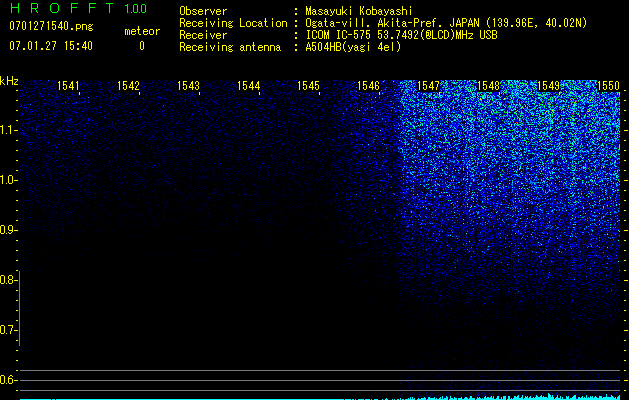
Task: Click the 0.9 kHz frequency axis label
Action: pos(7,230)
